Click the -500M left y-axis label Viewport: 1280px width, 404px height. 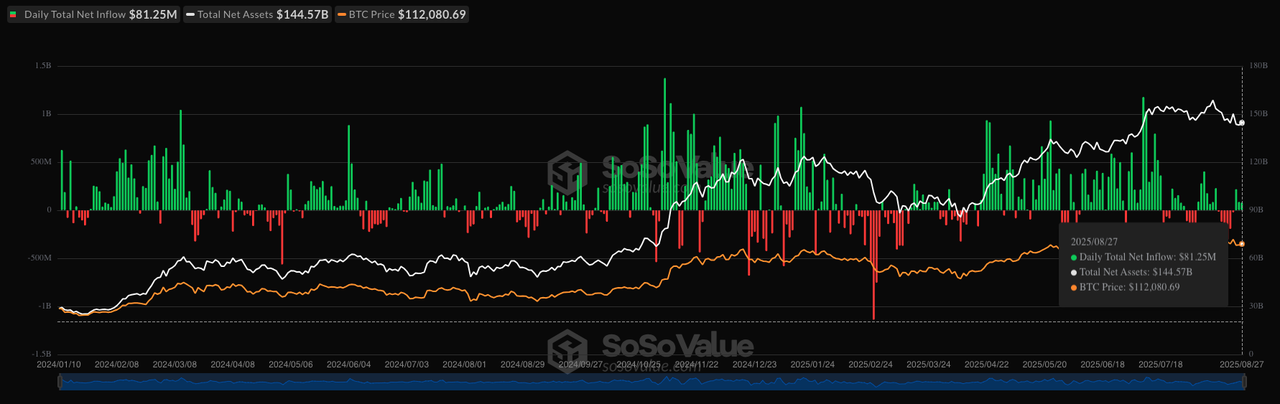click(x=40, y=258)
